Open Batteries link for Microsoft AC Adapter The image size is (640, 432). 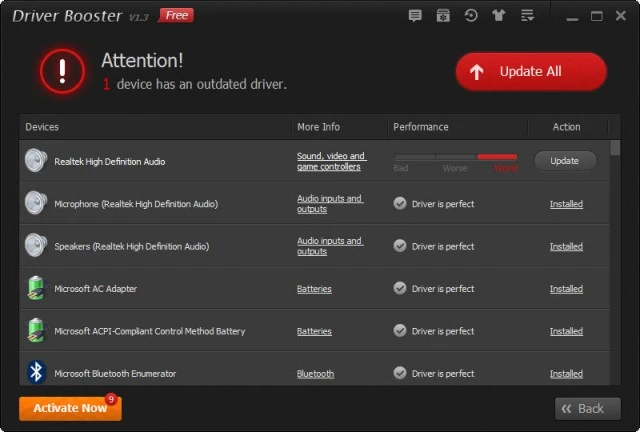point(314,289)
